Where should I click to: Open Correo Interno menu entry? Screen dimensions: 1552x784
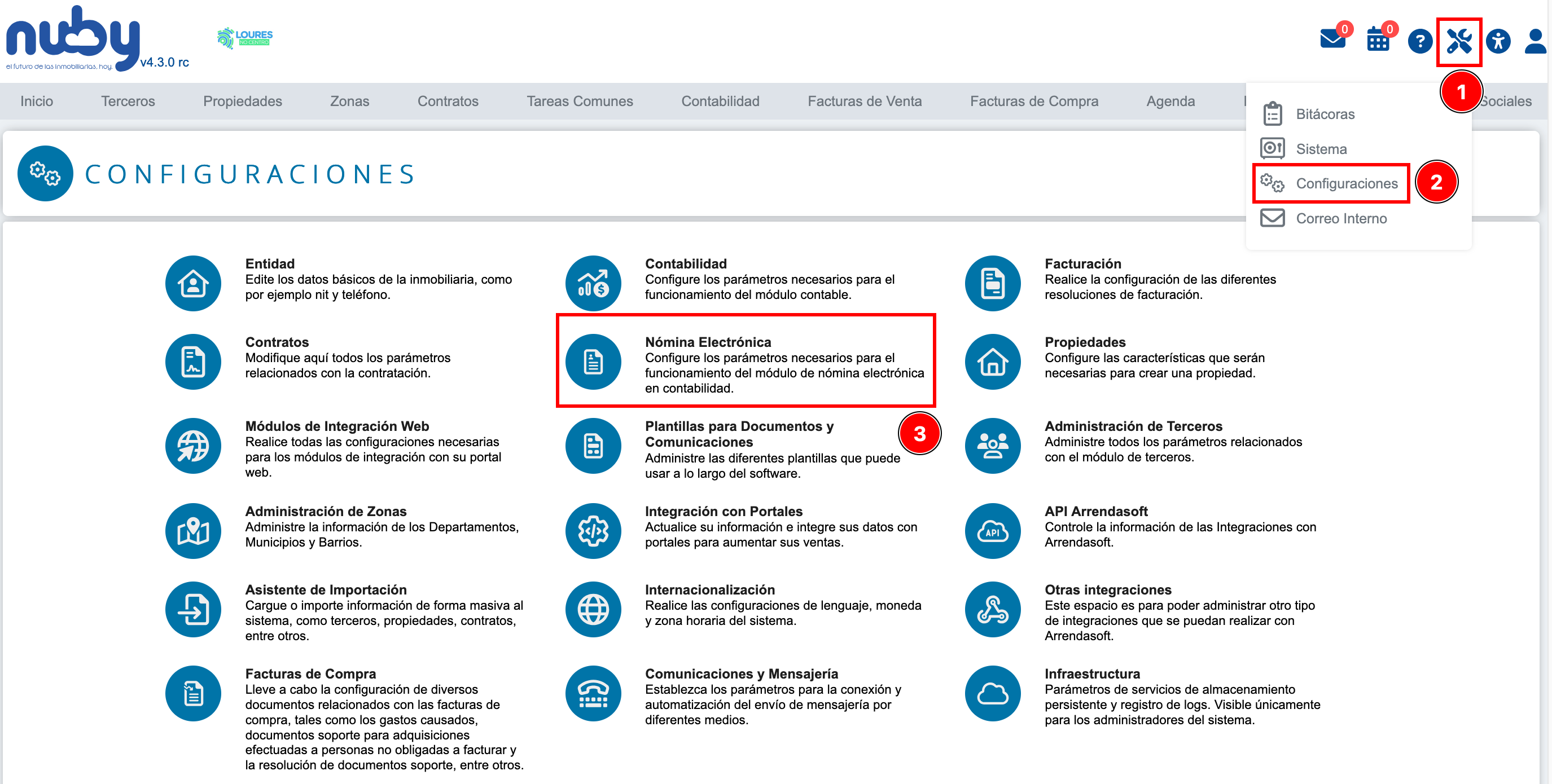(1340, 218)
